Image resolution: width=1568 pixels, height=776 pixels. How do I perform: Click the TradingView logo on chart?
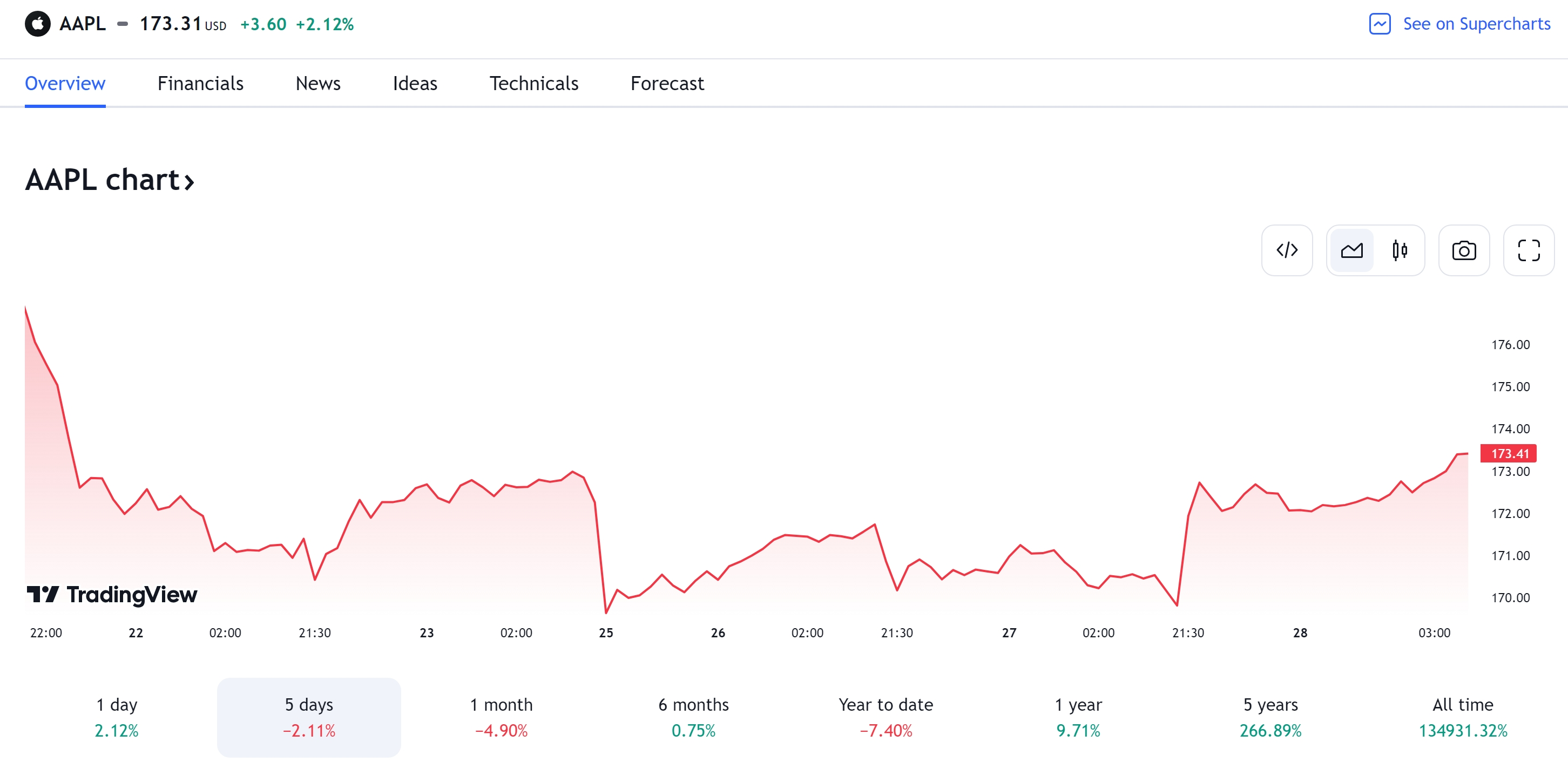pos(112,594)
